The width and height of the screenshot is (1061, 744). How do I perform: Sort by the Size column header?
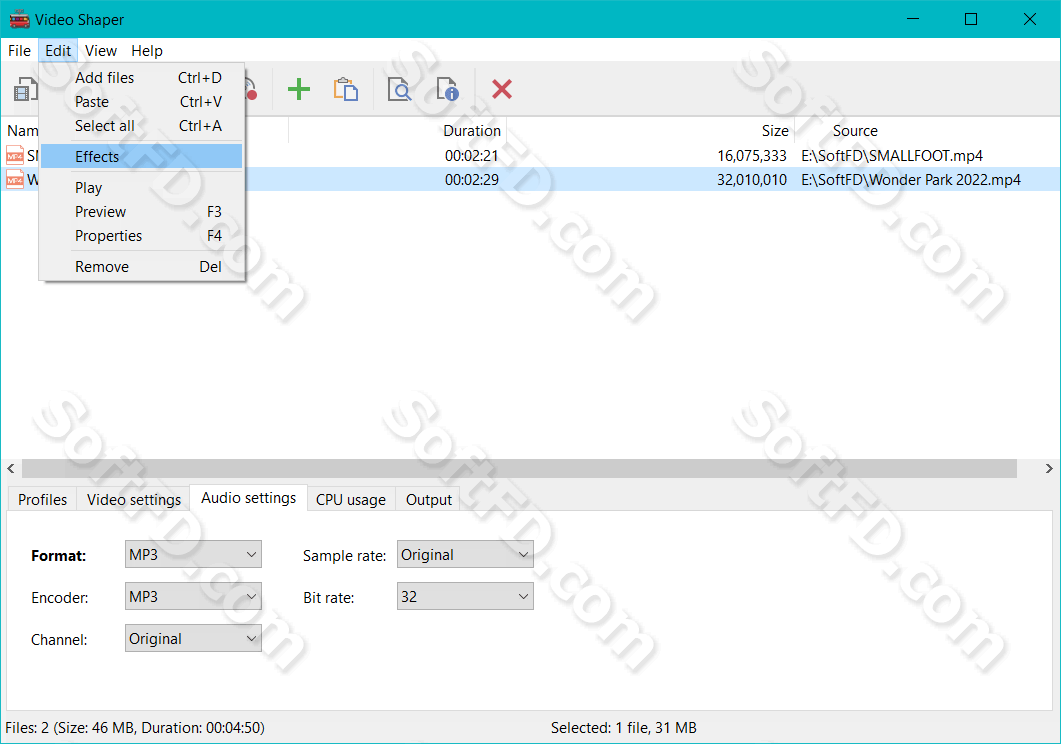click(x=775, y=131)
